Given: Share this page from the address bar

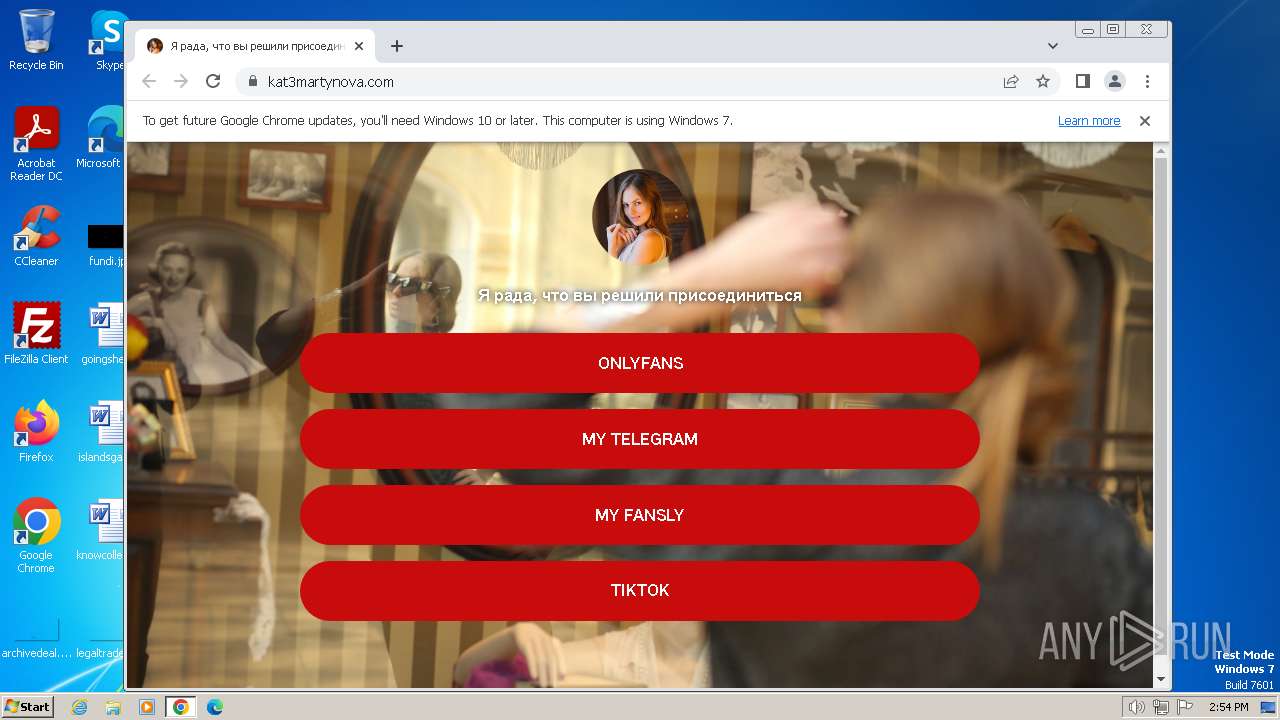Looking at the screenshot, I should pyautogui.click(x=1011, y=82).
